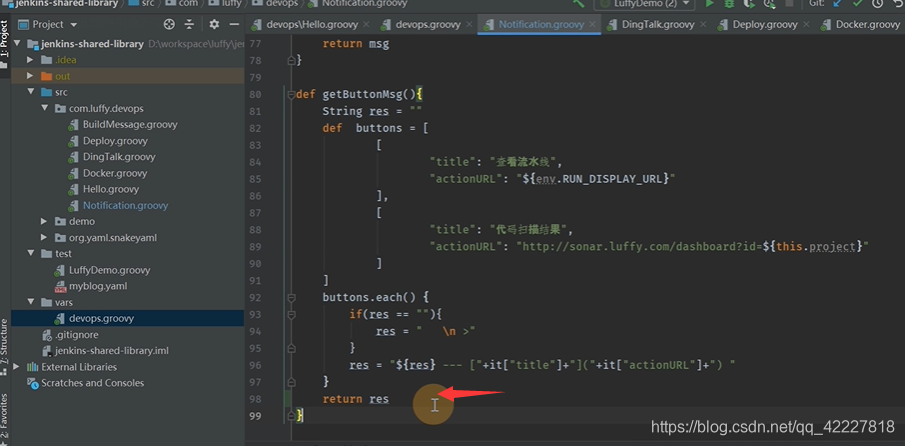The width and height of the screenshot is (905, 446).
Task: Switch to the devops.groovy editor tab
Action: (x=428, y=25)
